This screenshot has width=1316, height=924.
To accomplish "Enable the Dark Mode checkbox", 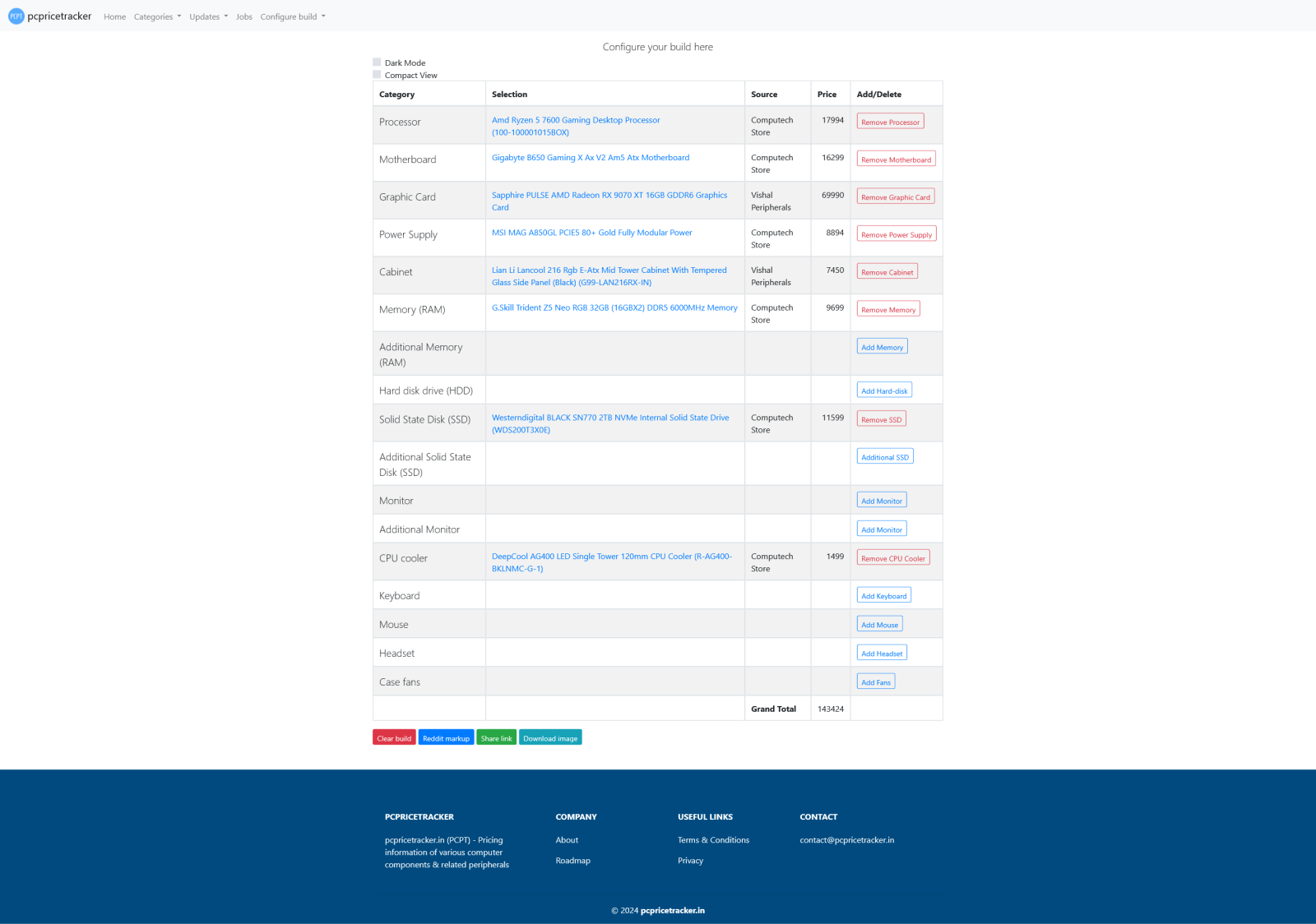I will (x=377, y=62).
